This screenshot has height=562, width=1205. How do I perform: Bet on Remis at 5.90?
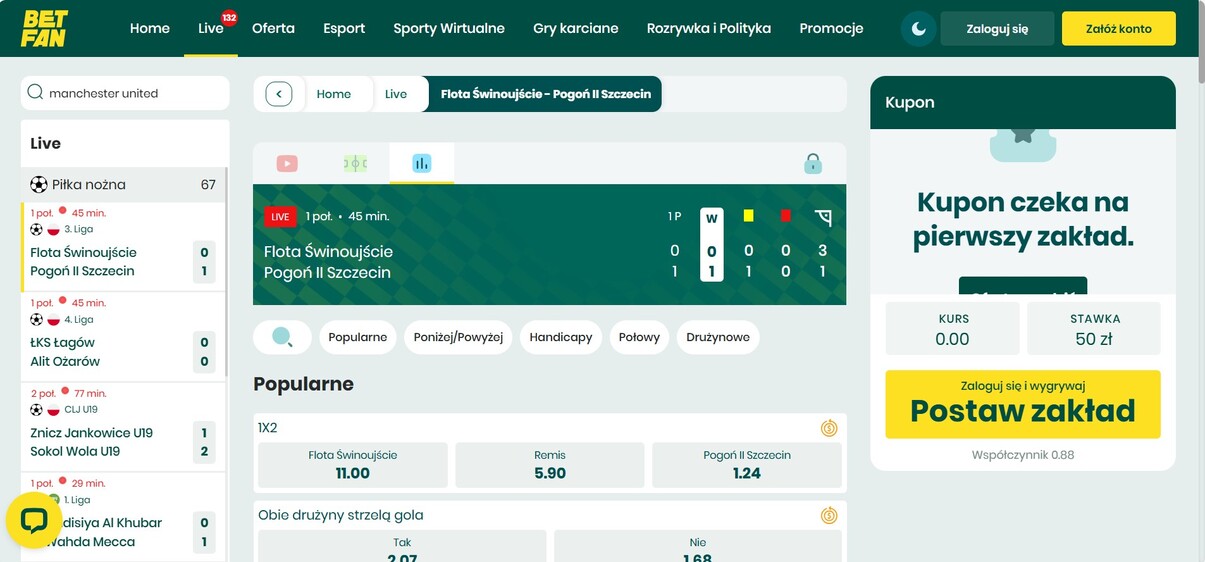tap(550, 465)
